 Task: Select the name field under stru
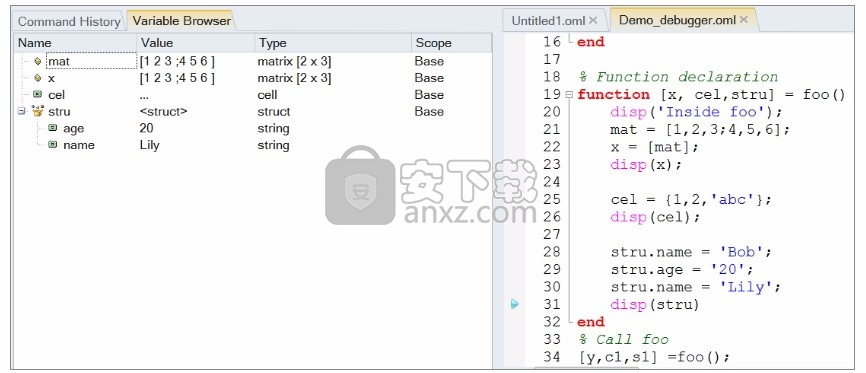tap(252, 145)
